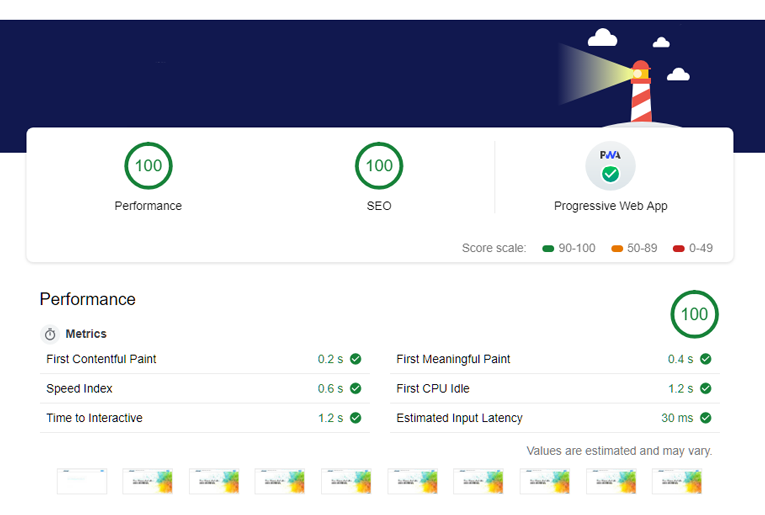This screenshot has height=515, width=765.
Task: Click green check next to Estimated Input Latency
Action: pos(705,418)
